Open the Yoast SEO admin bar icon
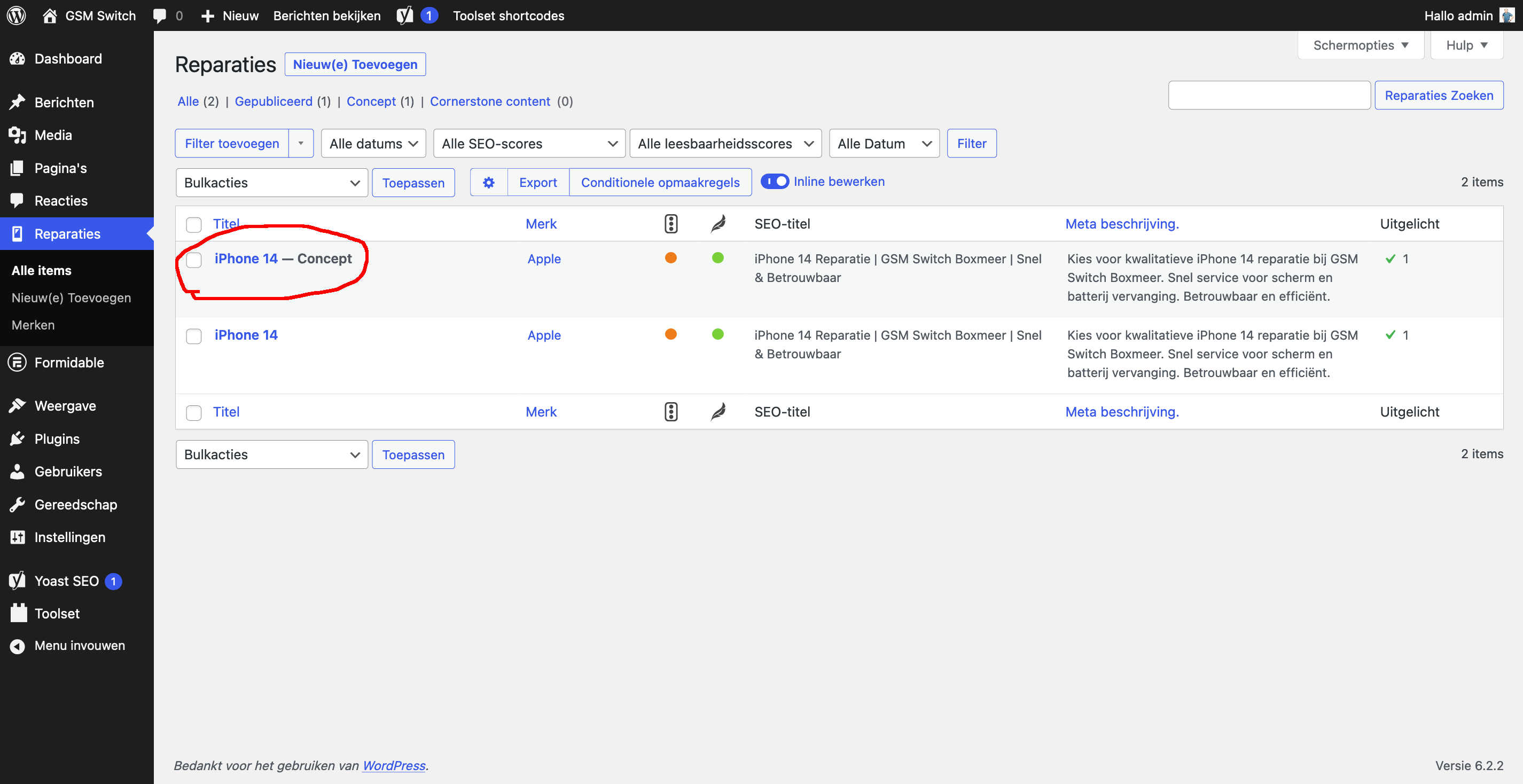The image size is (1523, 784). click(x=405, y=15)
